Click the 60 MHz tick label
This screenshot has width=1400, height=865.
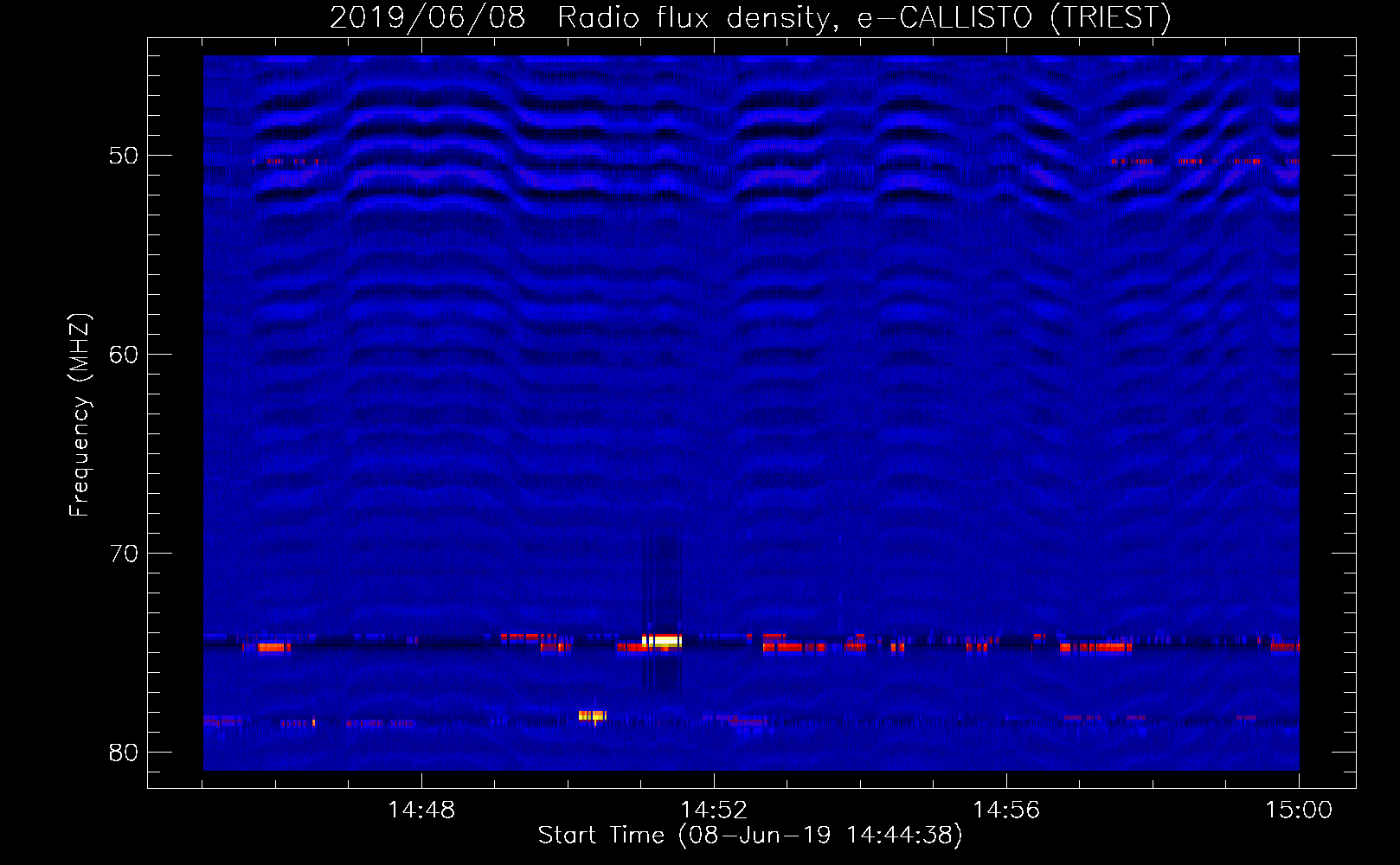point(124,355)
